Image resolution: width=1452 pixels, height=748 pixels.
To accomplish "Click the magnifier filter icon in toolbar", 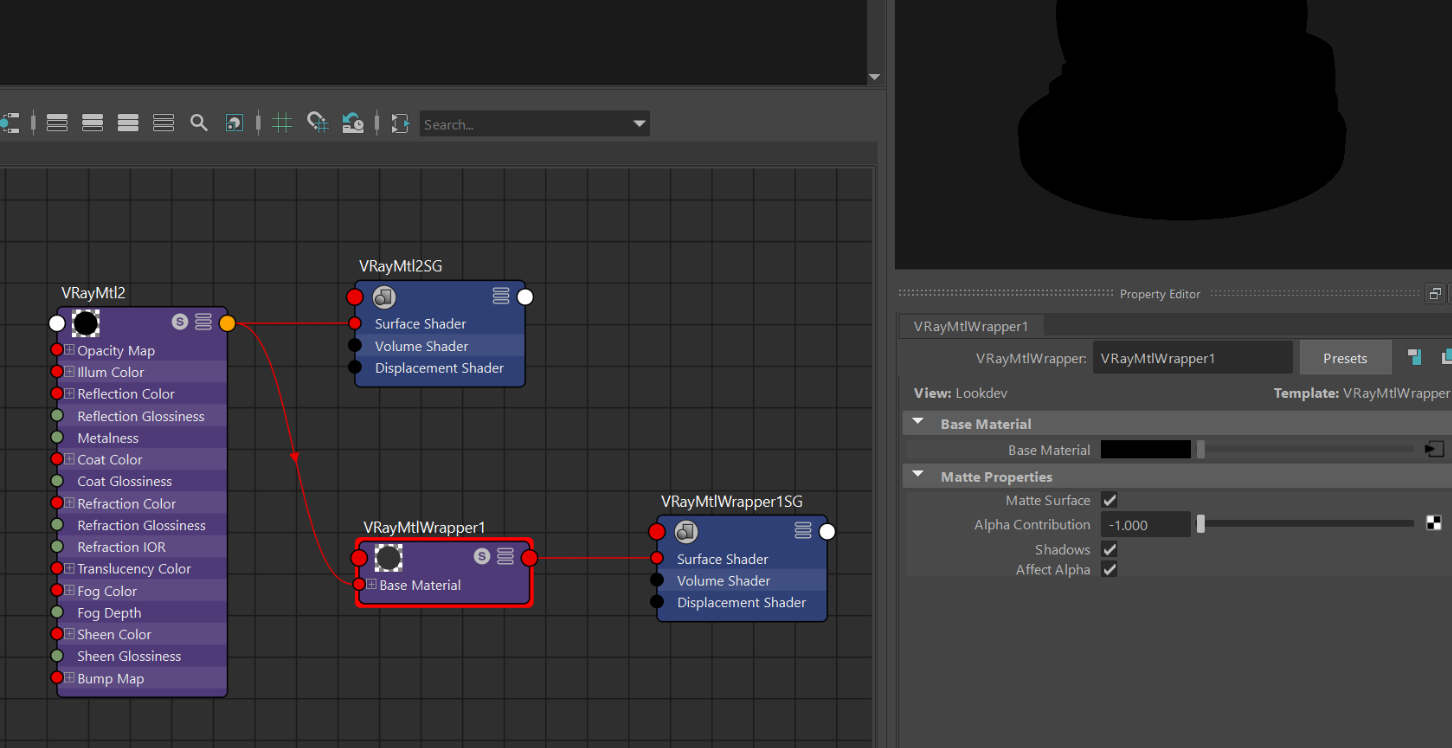I will coord(198,123).
